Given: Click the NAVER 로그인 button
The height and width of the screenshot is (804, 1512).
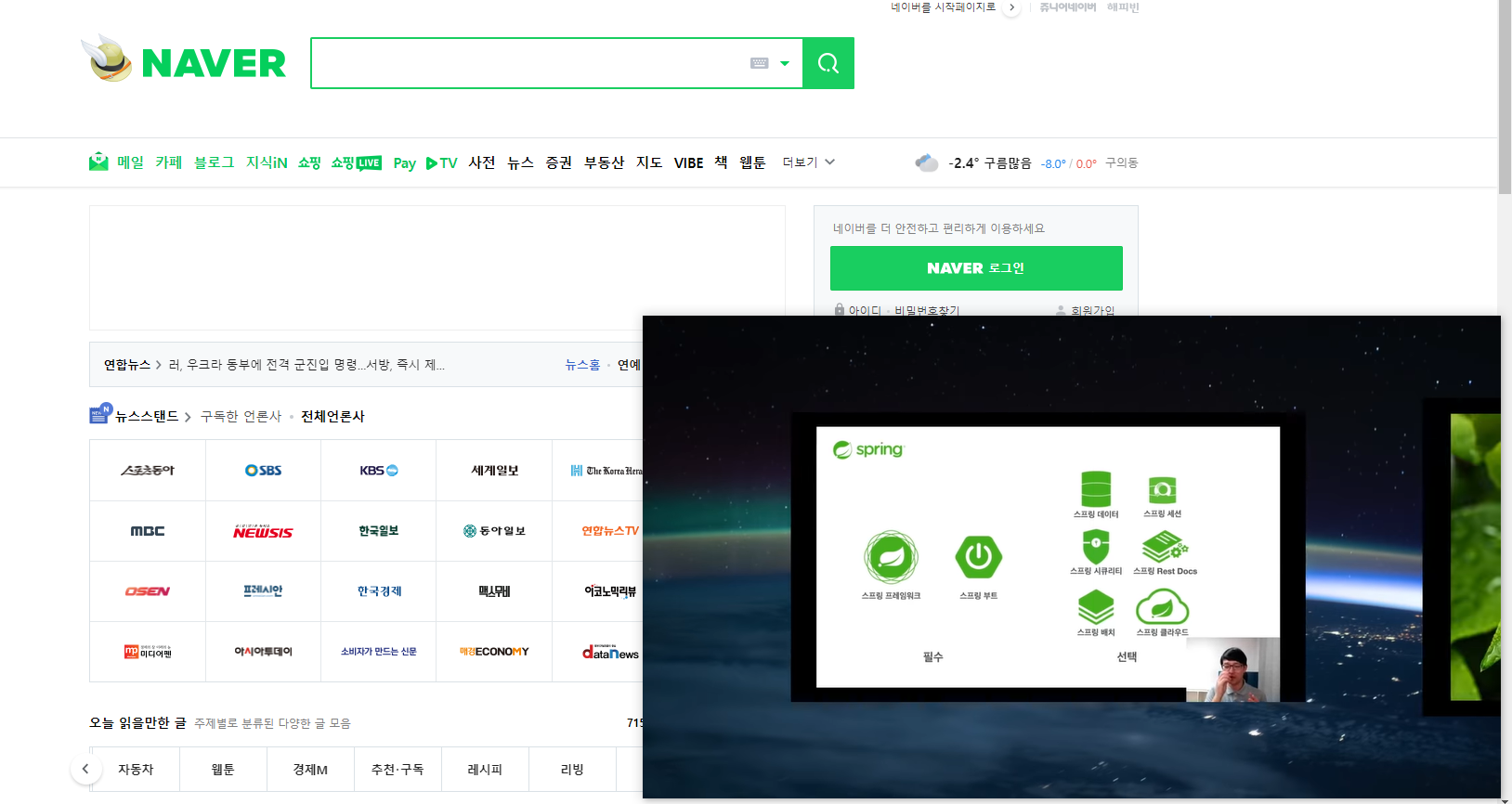Looking at the screenshot, I should tap(976, 268).
